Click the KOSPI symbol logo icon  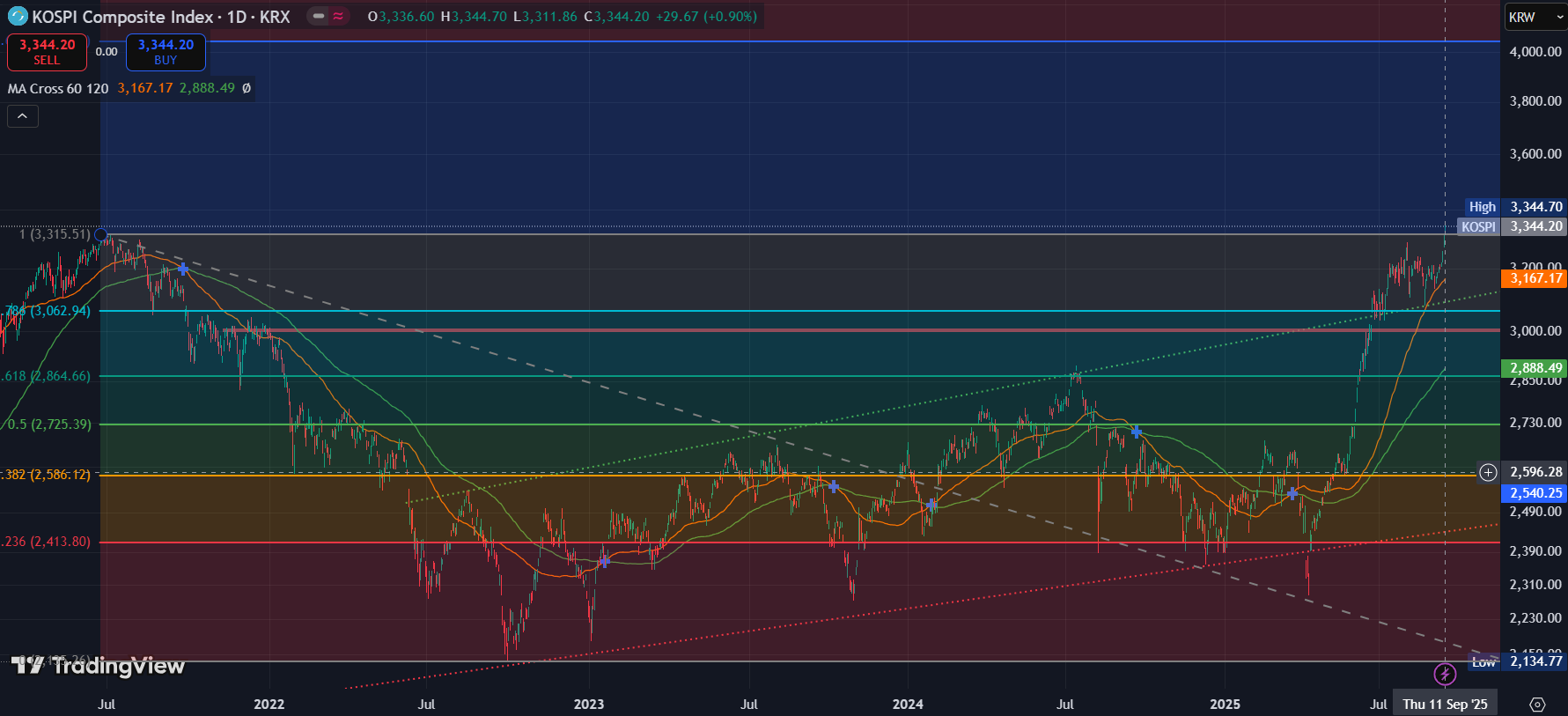[18, 17]
